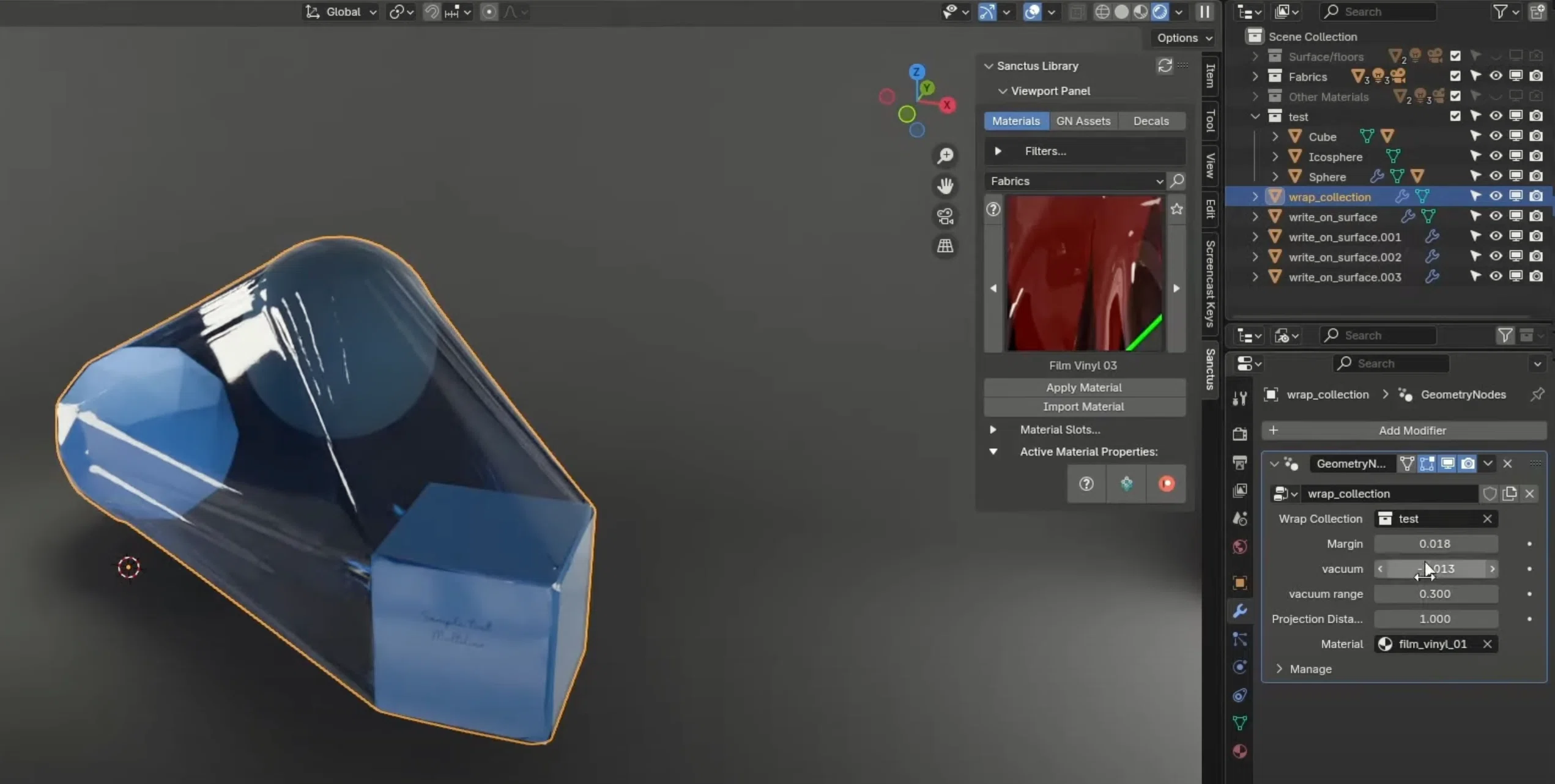Open the Material properties tab sphere icon
Image resolution: width=1555 pixels, height=784 pixels.
click(1240, 751)
